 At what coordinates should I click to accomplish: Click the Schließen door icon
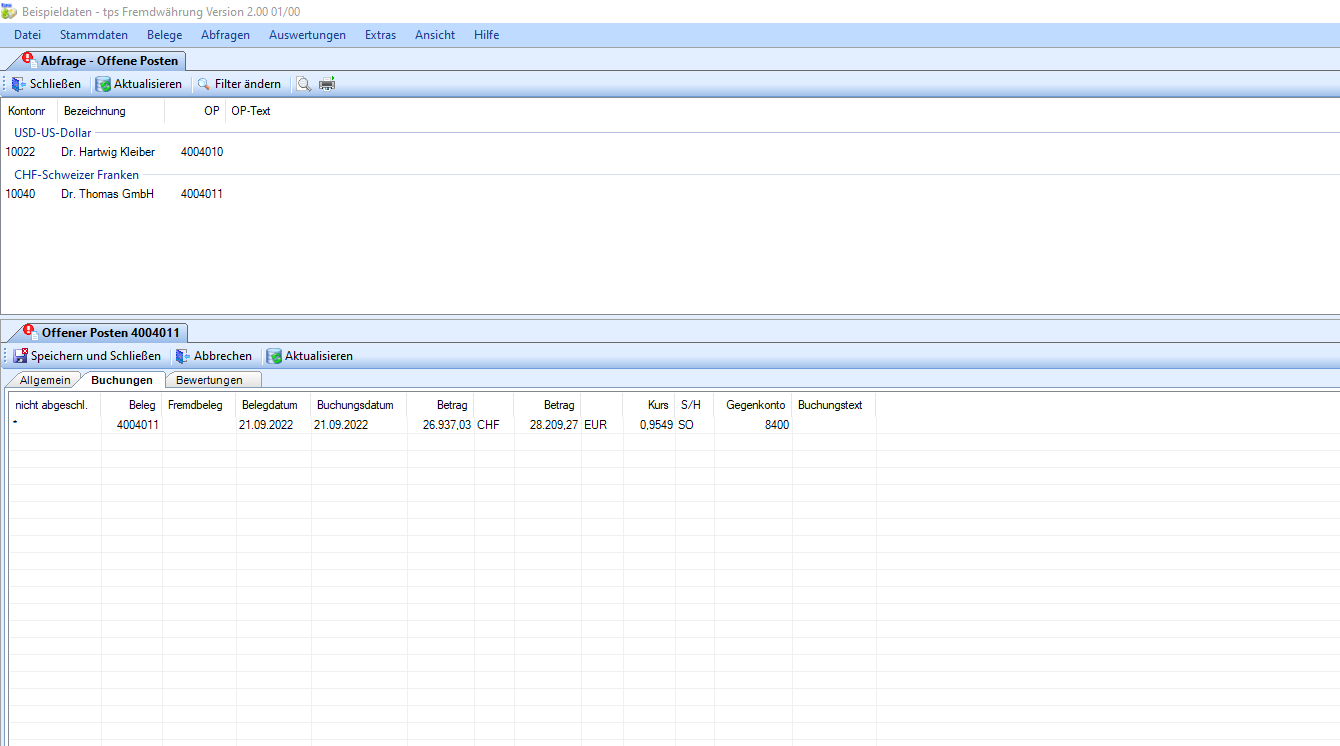19,84
